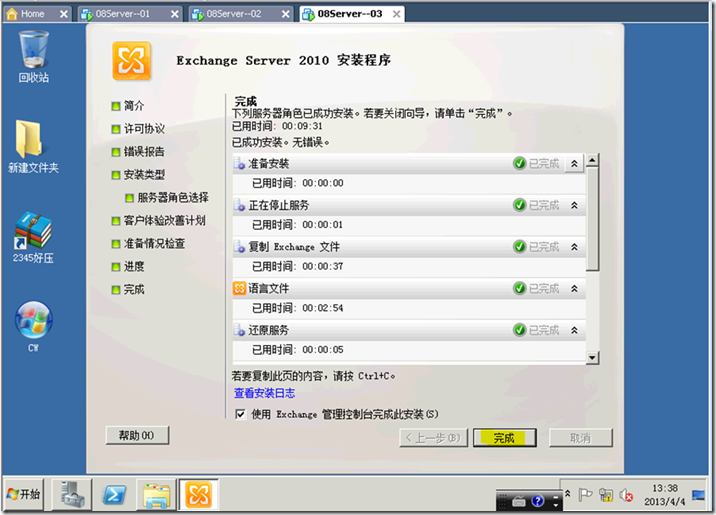Collapse the 还原服务 section
Image resolution: width=716 pixels, height=515 pixels.
[x=574, y=330]
